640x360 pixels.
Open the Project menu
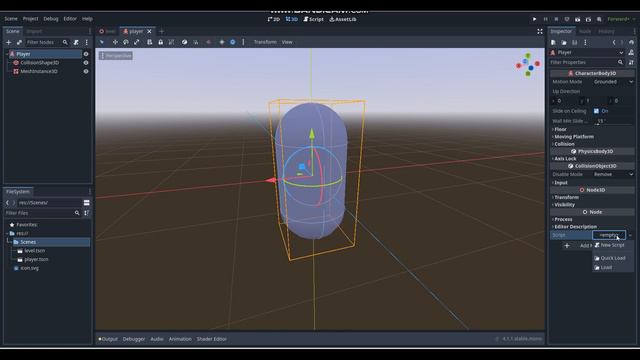click(x=30, y=19)
